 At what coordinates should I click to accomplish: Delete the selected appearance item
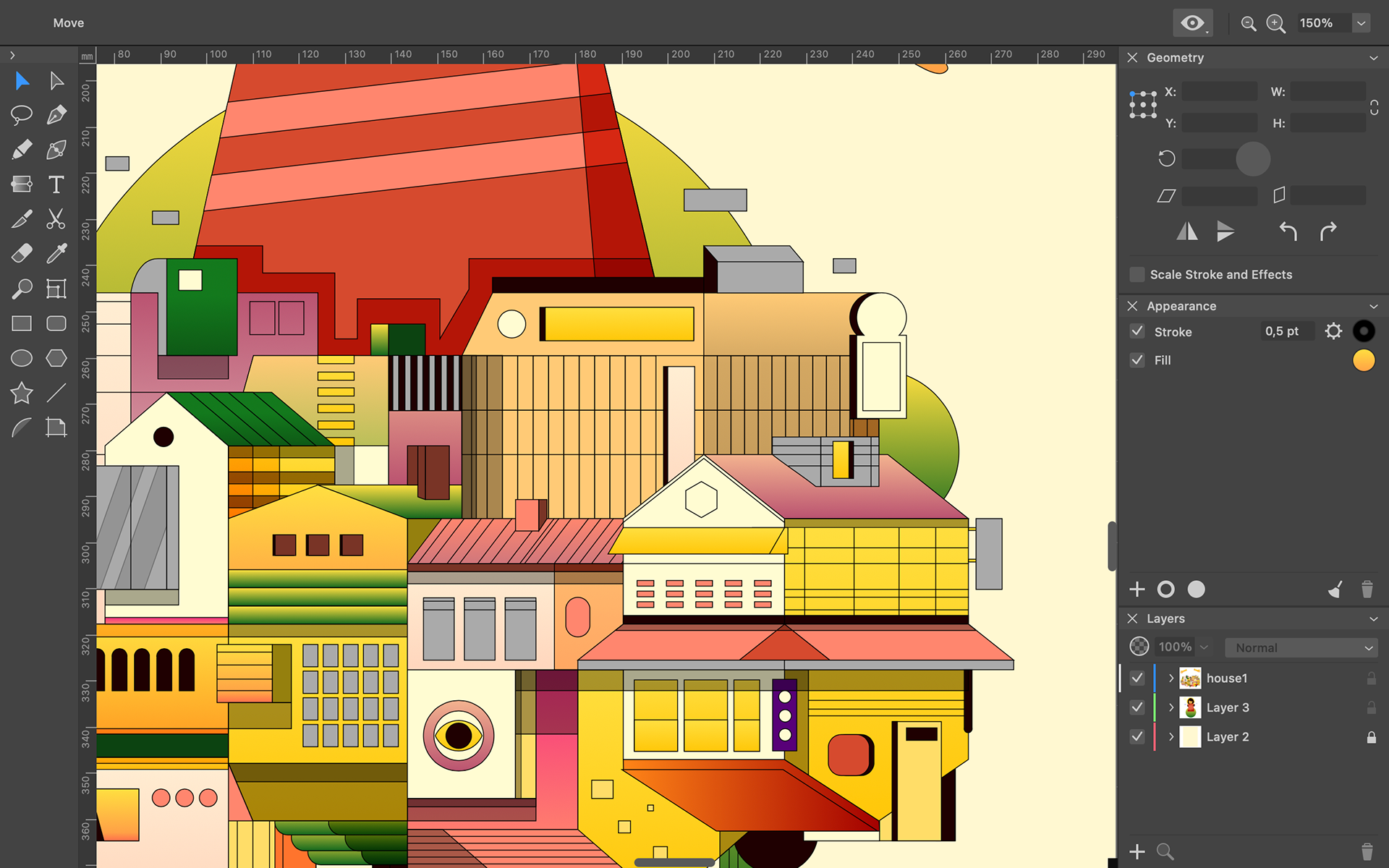(x=1367, y=590)
